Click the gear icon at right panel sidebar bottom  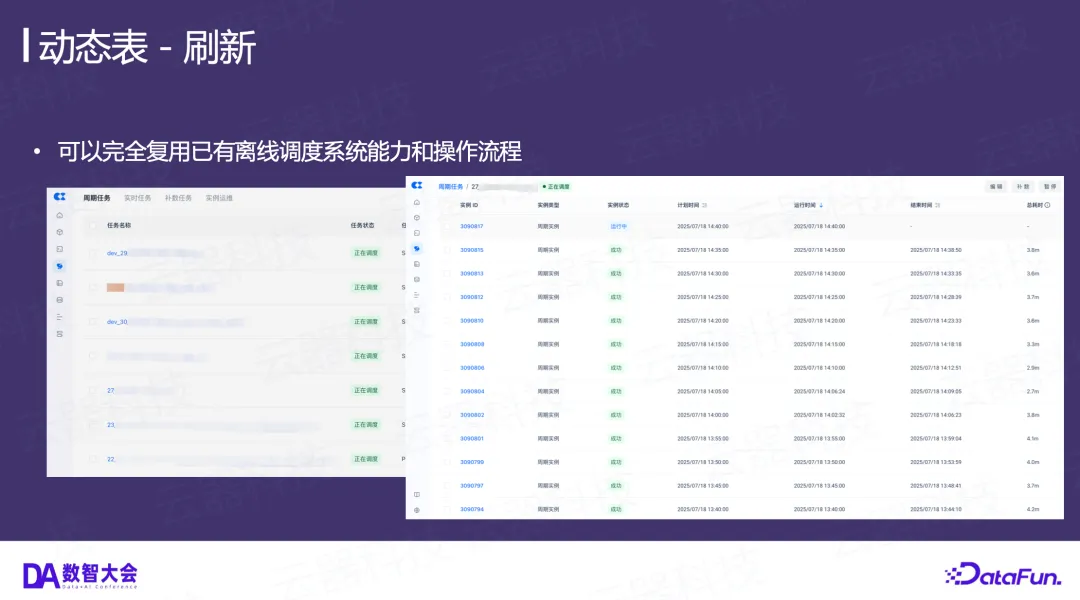coord(417,510)
